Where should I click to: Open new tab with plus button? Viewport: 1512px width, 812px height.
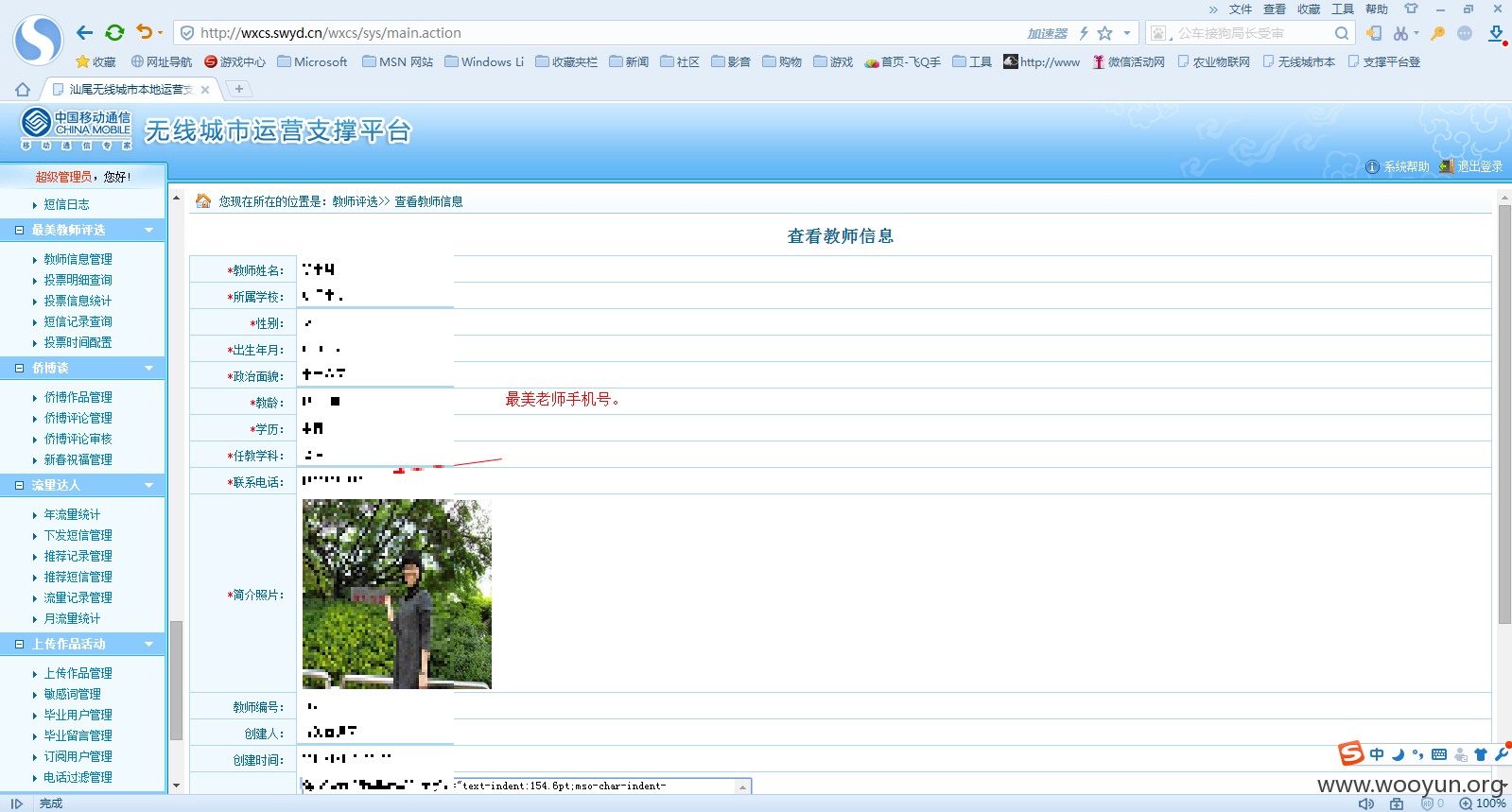pos(239,89)
